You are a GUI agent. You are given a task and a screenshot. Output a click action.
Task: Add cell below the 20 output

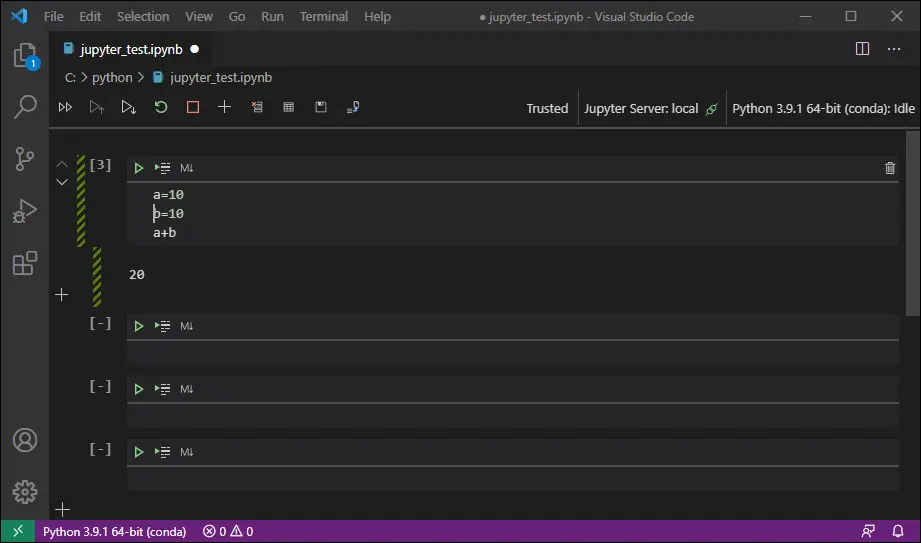coord(62,294)
